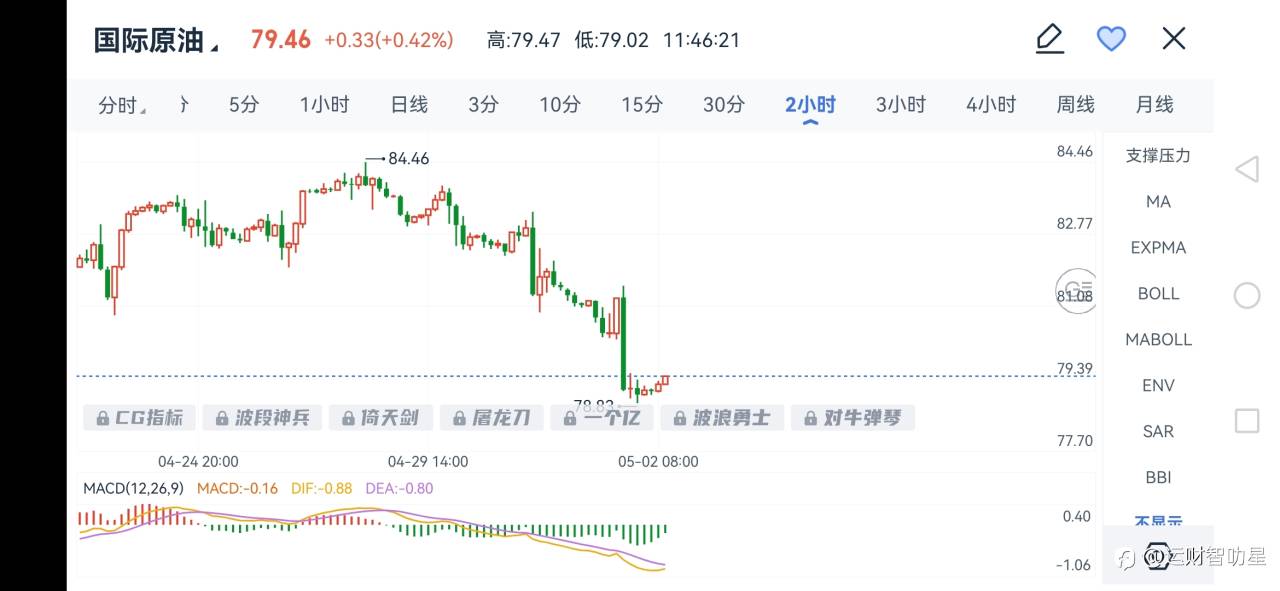Expand the 分时 timeframe dropdown

123,105
